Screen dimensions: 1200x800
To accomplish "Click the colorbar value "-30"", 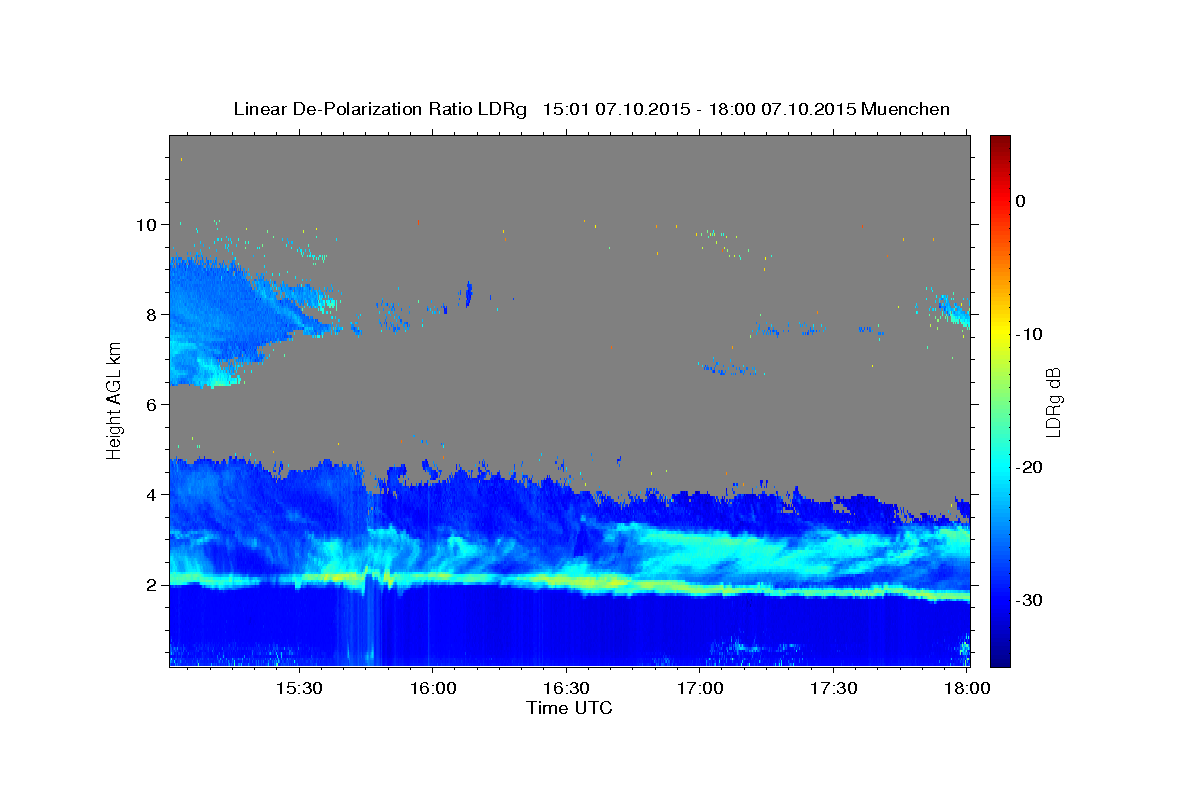I will coord(1029,600).
